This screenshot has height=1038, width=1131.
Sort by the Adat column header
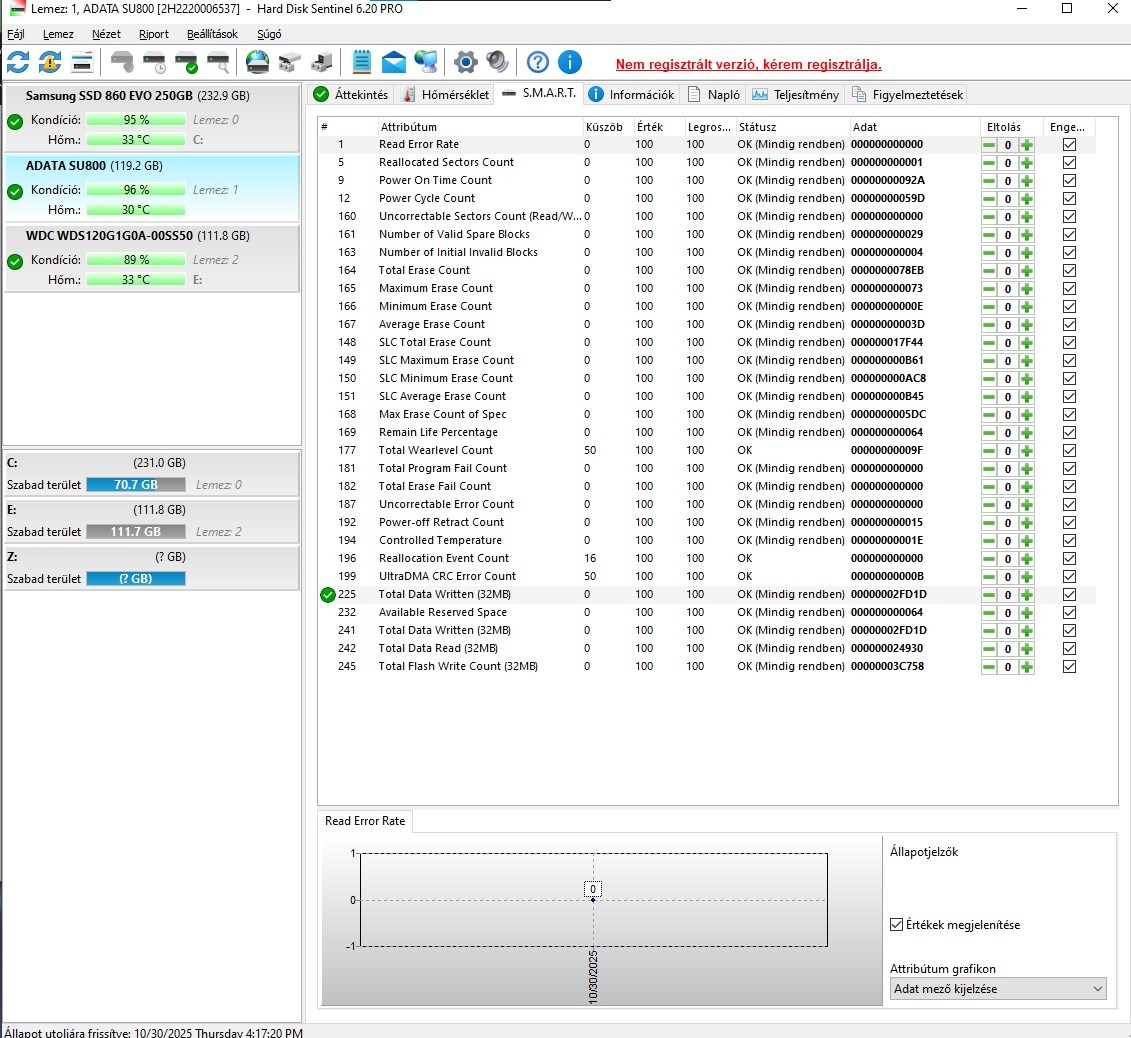pos(913,127)
